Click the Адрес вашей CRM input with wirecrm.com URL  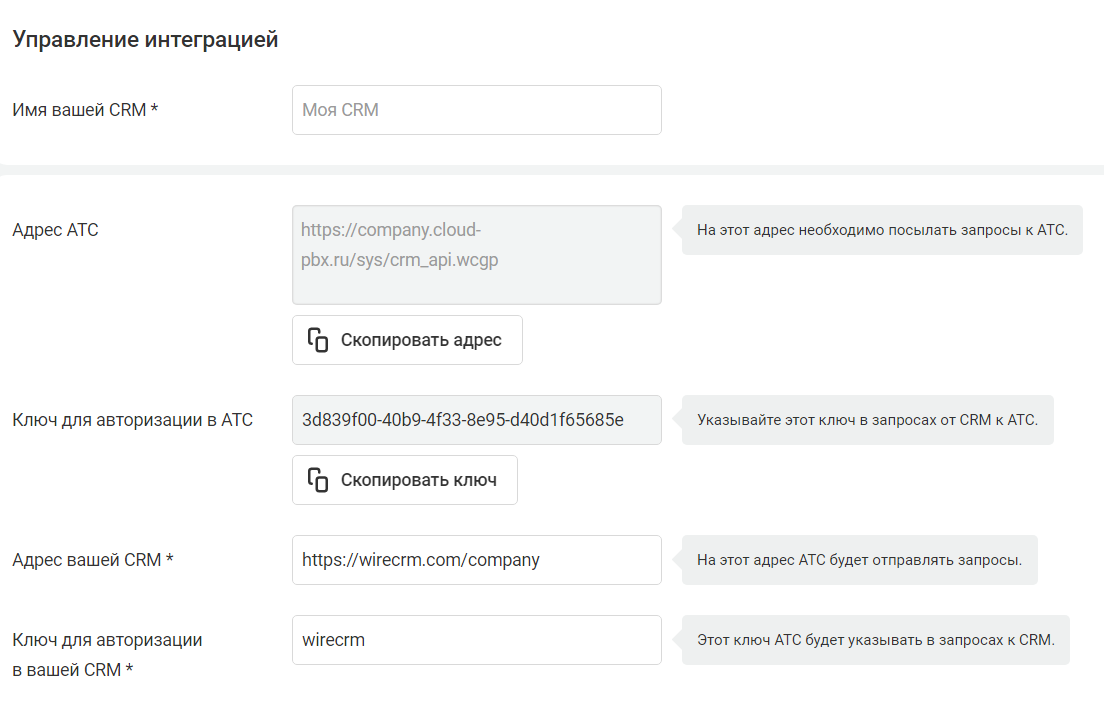coord(476,560)
